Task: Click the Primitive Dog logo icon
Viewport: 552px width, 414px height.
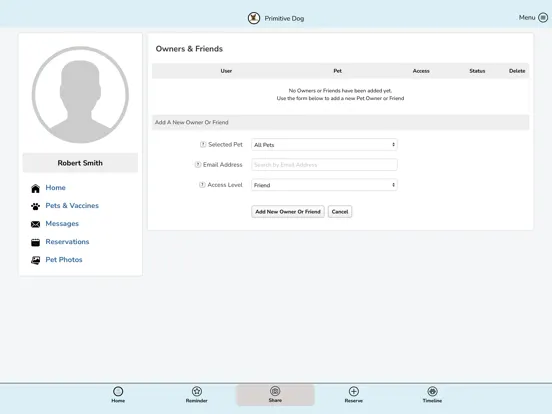Action: coord(253,18)
